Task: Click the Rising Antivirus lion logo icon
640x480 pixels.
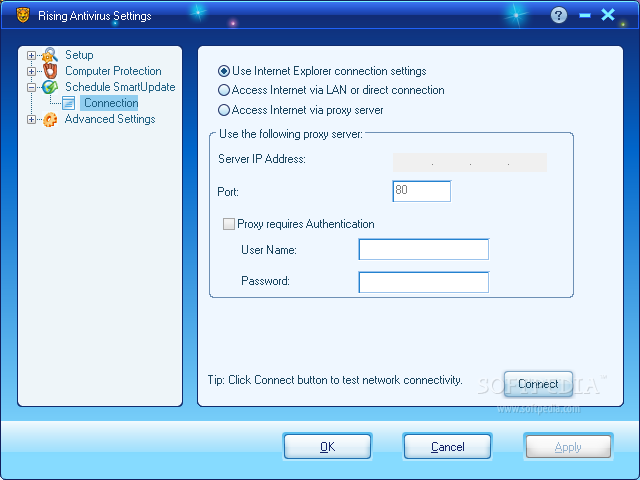Action: pos(23,16)
